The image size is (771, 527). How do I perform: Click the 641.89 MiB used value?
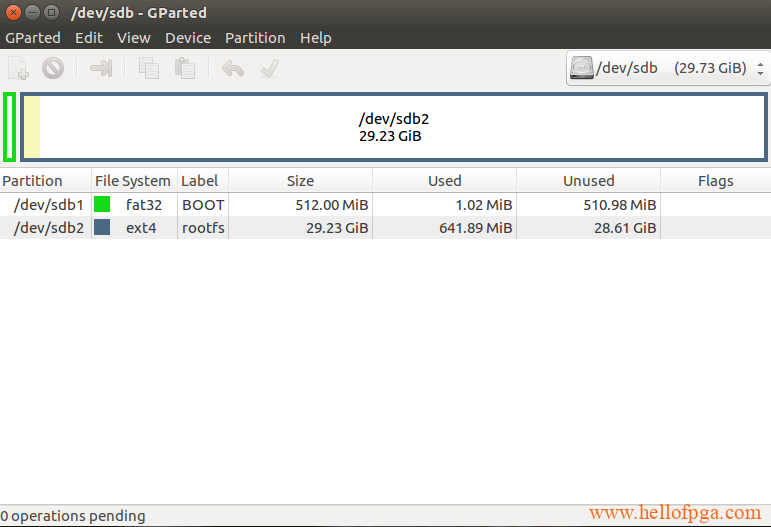pos(476,228)
